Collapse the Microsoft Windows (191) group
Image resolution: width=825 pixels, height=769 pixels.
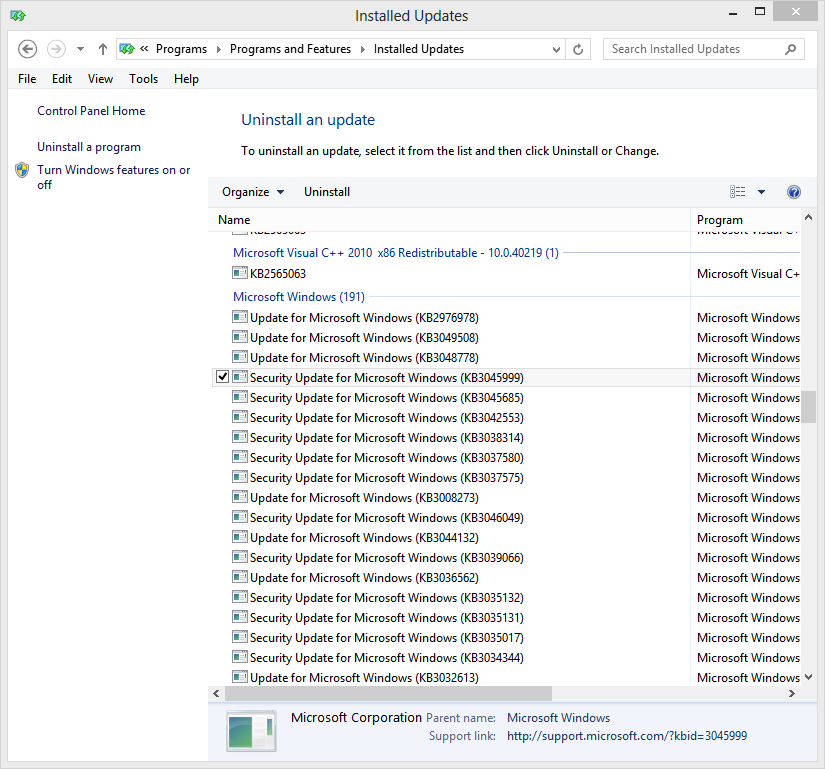299,297
